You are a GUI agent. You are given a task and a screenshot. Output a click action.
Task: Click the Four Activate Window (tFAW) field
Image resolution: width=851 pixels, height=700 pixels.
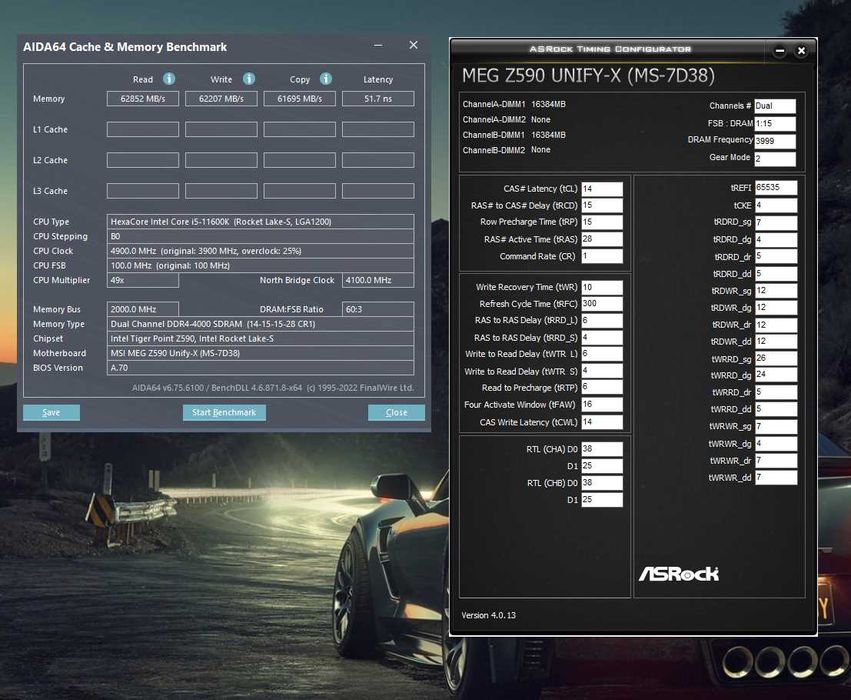(x=602, y=404)
